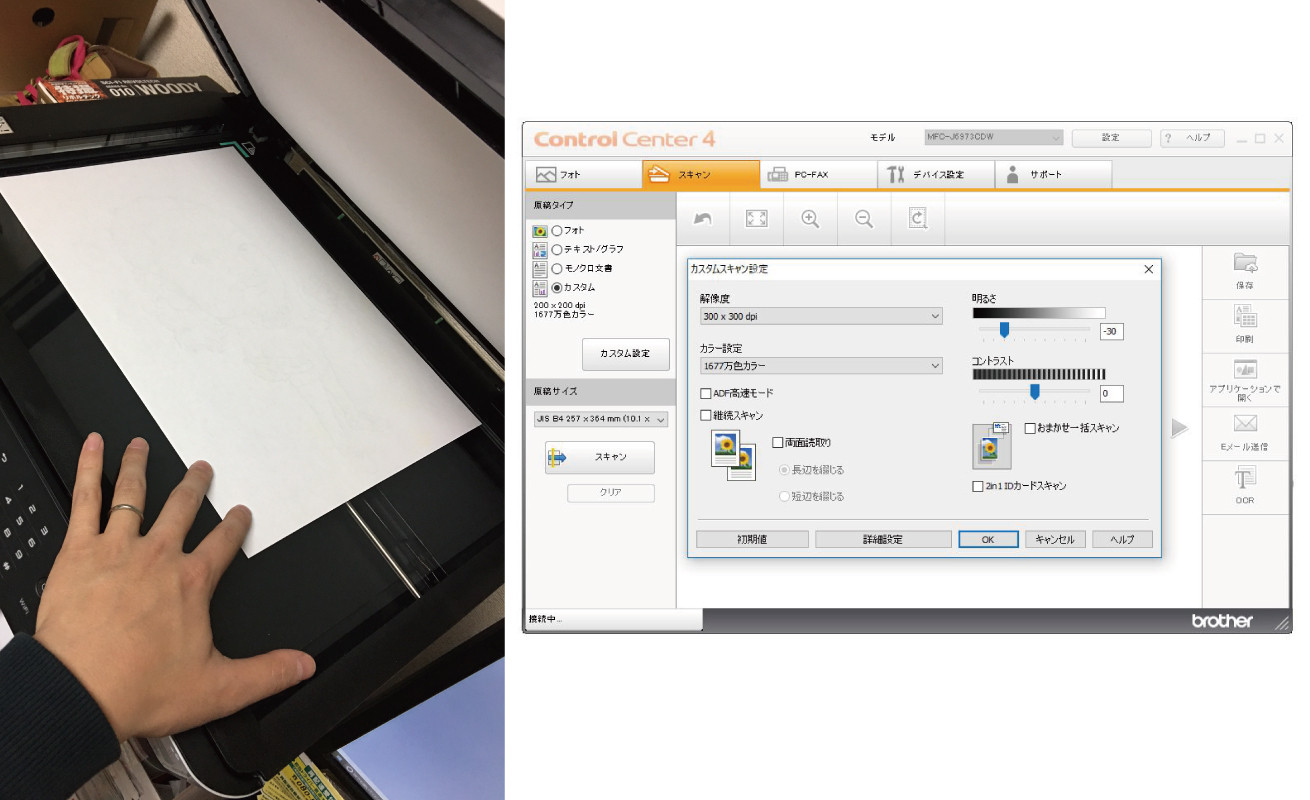Image resolution: width=1310 pixels, height=800 pixels.
Task: Click the アプリケーションで開く icon
Action: (x=1245, y=369)
